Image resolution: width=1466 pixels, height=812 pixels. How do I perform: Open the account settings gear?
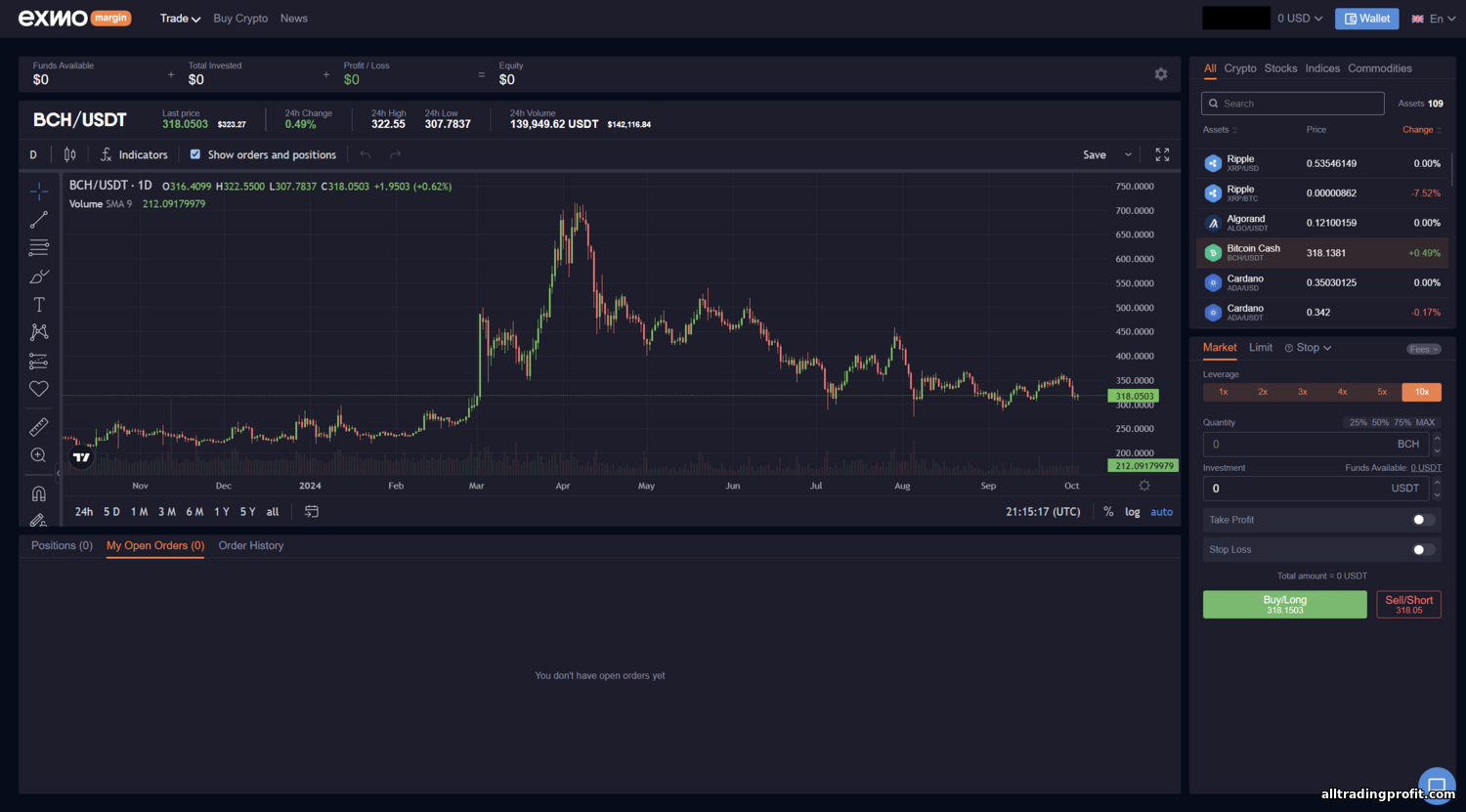coord(1161,74)
